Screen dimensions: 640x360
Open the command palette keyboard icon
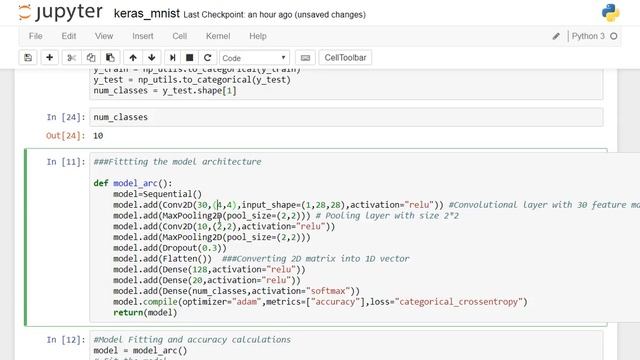pyautogui.click(x=305, y=58)
